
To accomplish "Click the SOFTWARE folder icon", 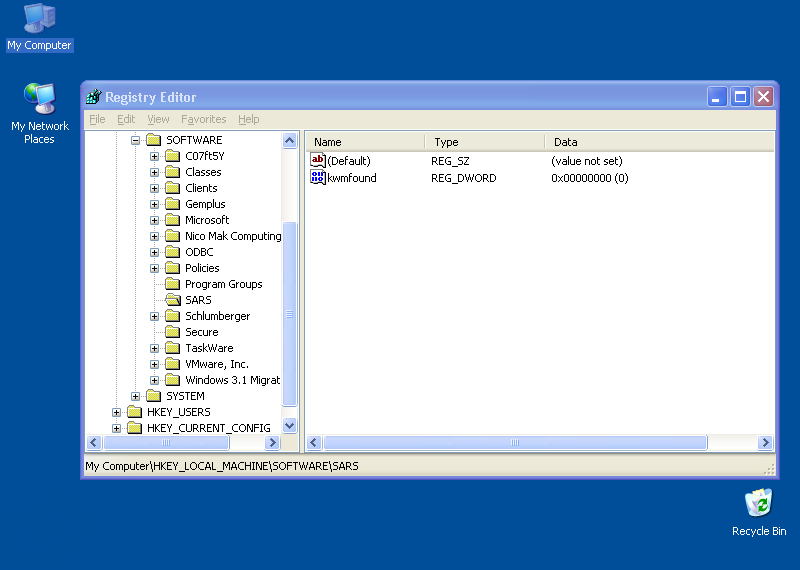I will [x=154, y=140].
